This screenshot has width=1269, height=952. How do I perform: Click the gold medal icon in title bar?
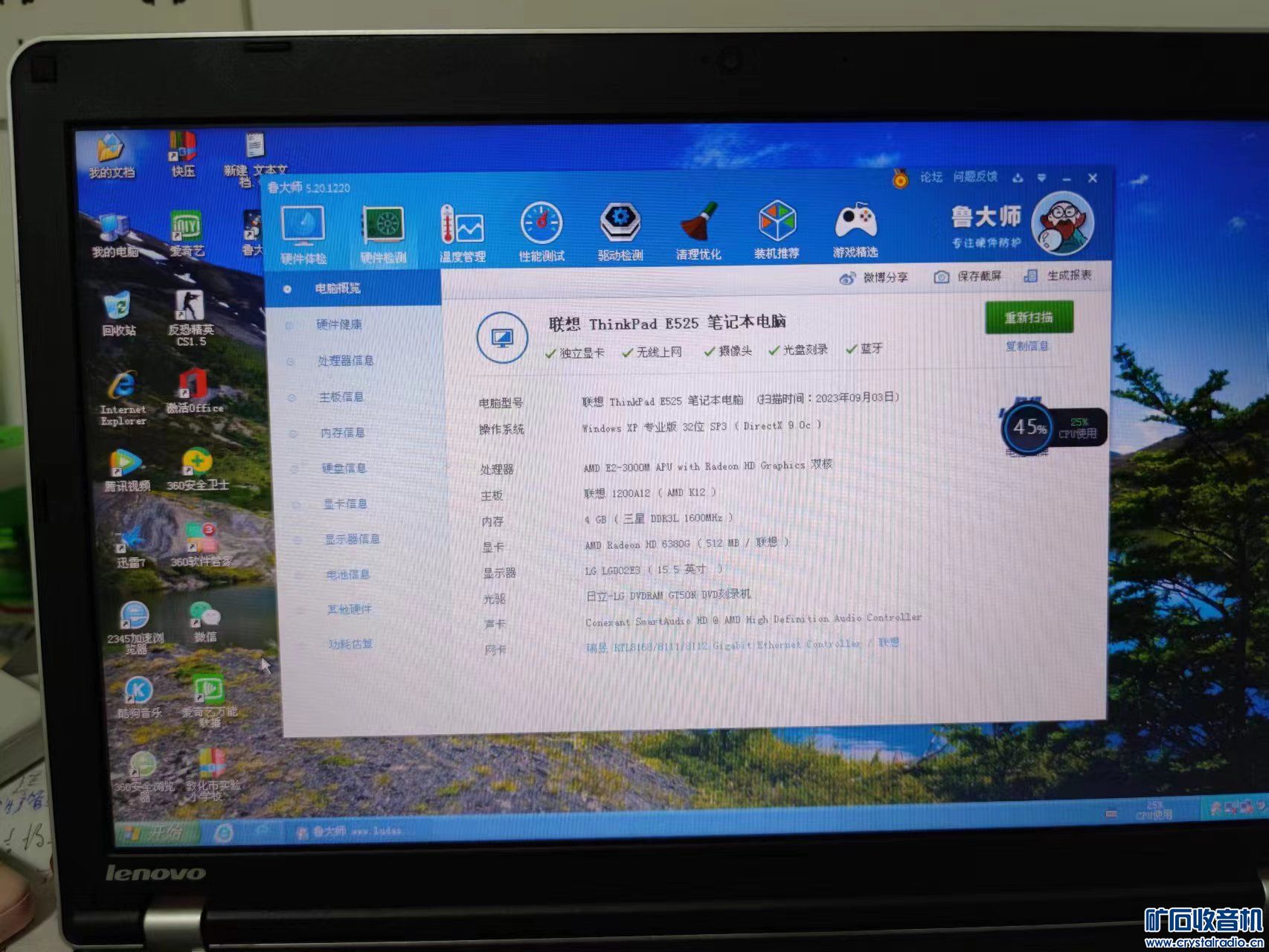click(901, 178)
